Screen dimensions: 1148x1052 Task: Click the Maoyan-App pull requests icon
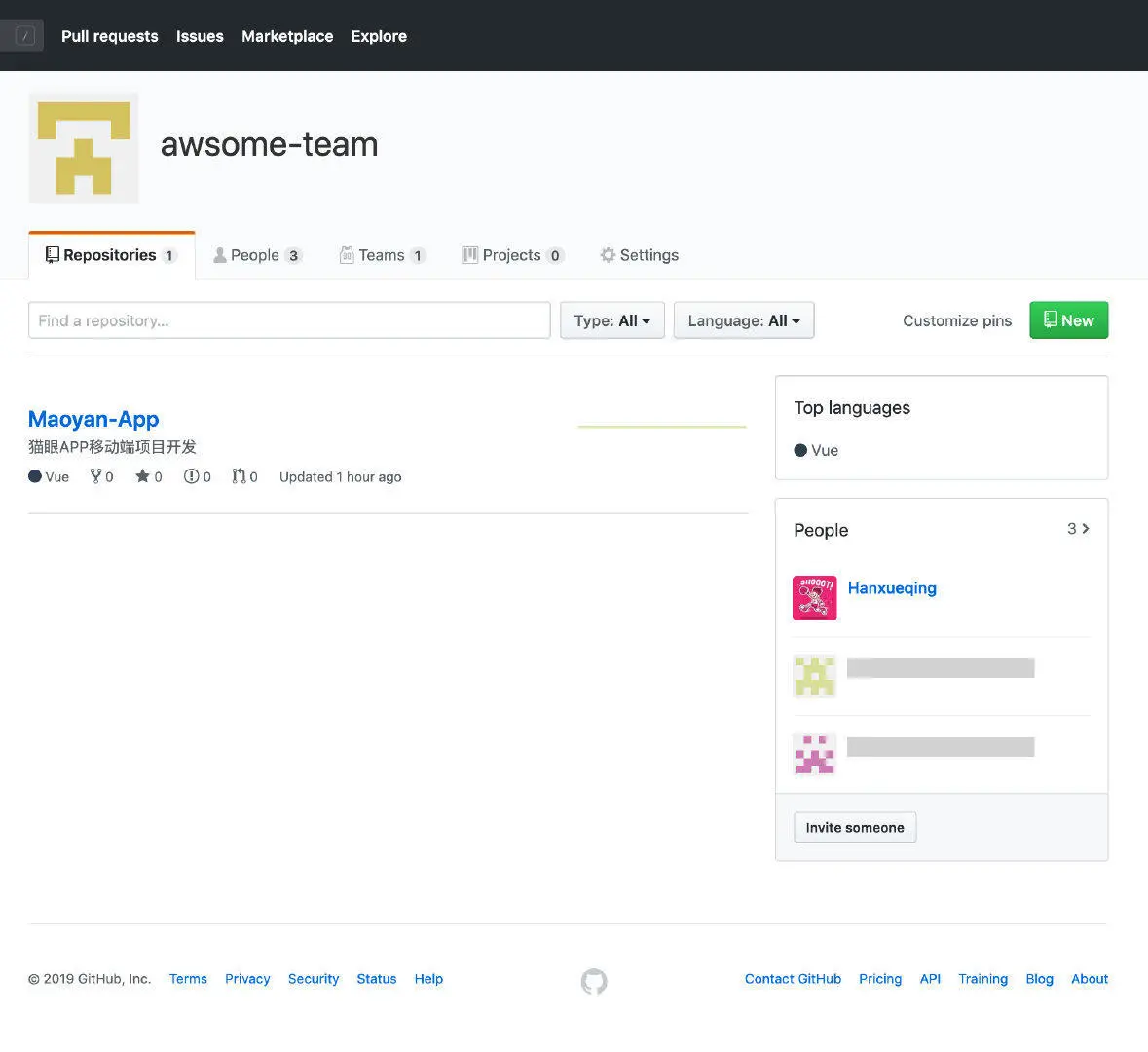[x=239, y=476]
